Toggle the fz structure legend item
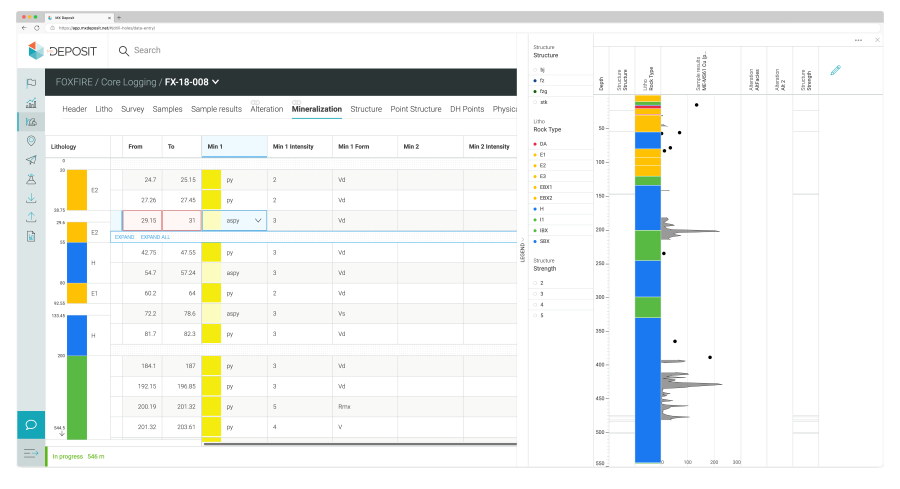This screenshot has width=900, height=489. [543, 80]
